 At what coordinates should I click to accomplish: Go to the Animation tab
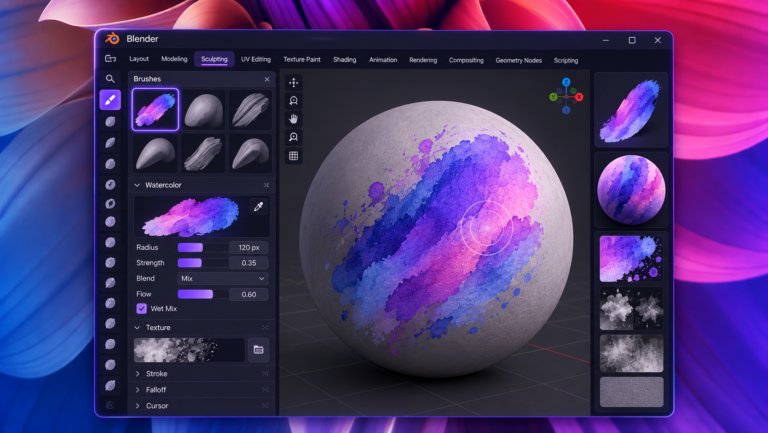383,60
